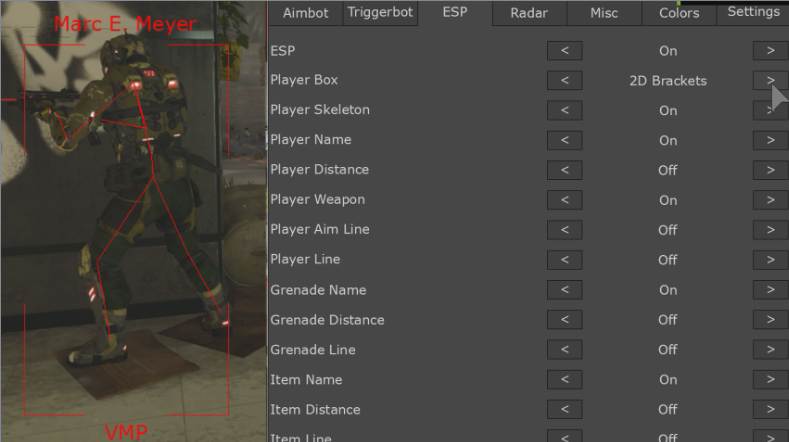
Task: Switch to the Colors tab
Action: (679, 13)
